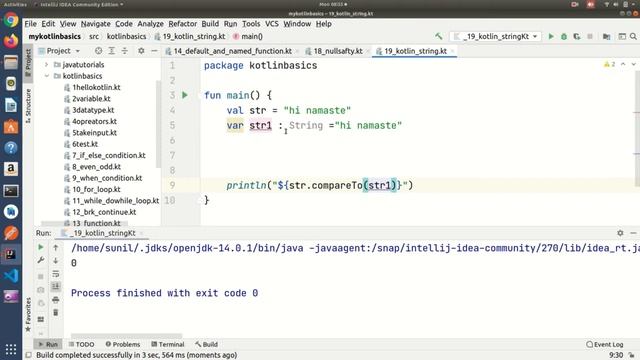This screenshot has height=360, width=640.
Task: Expand the javatutorials folder
Action: click(x=47, y=64)
